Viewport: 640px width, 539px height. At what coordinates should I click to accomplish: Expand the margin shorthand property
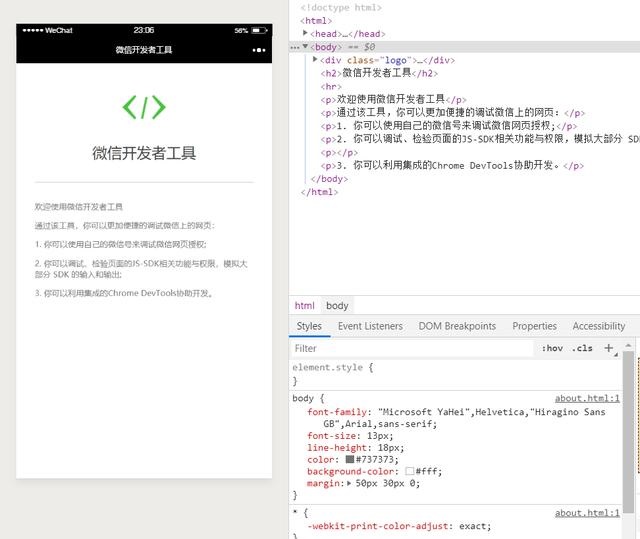click(x=349, y=484)
